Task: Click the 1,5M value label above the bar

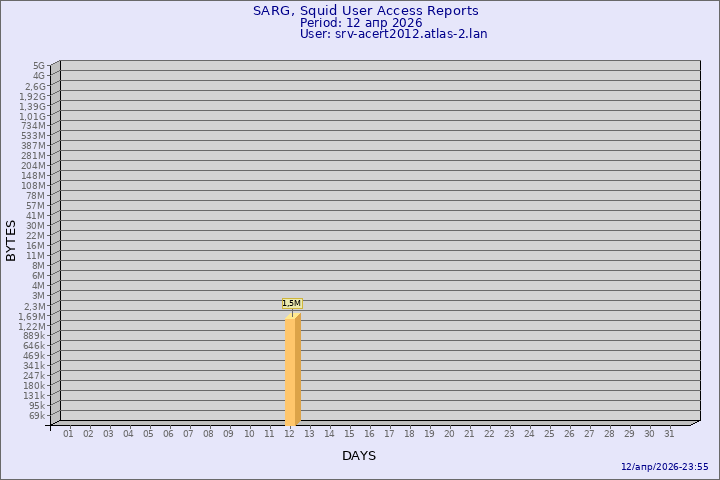Action: [x=291, y=303]
